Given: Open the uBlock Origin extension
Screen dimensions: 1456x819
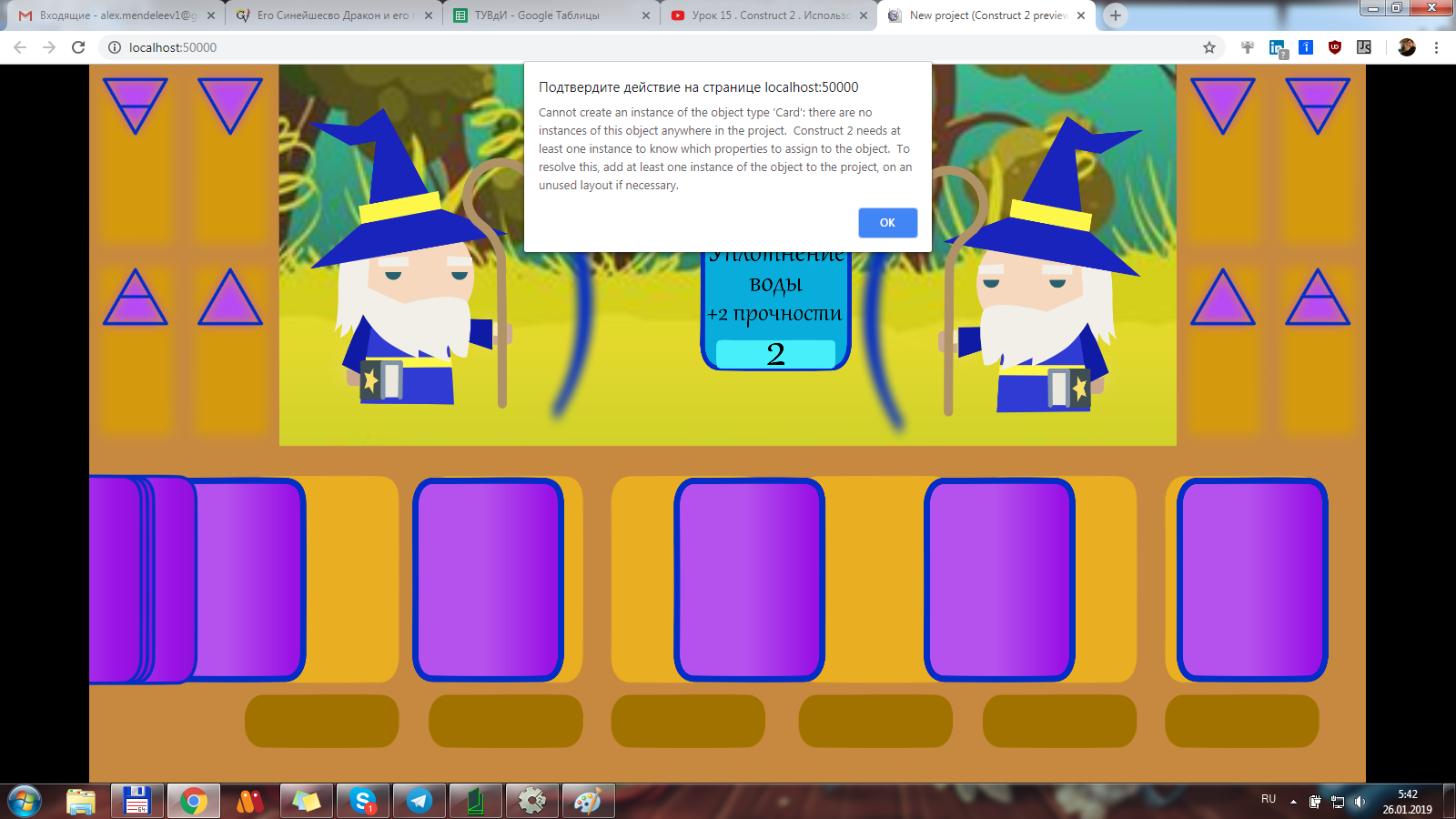Looking at the screenshot, I should coord(1335,47).
